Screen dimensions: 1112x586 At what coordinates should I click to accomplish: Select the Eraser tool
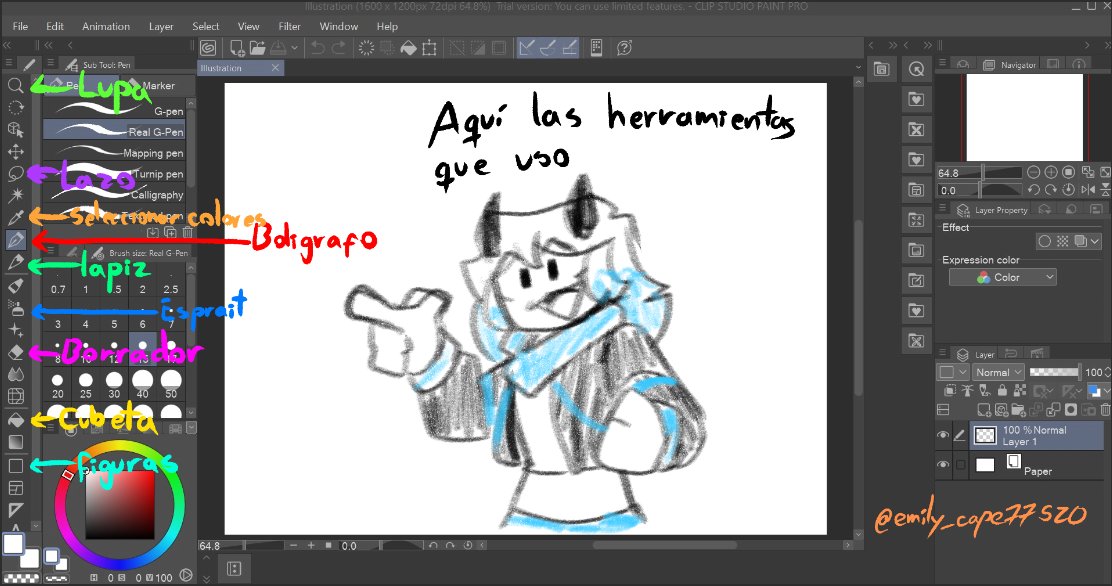coord(16,352)
